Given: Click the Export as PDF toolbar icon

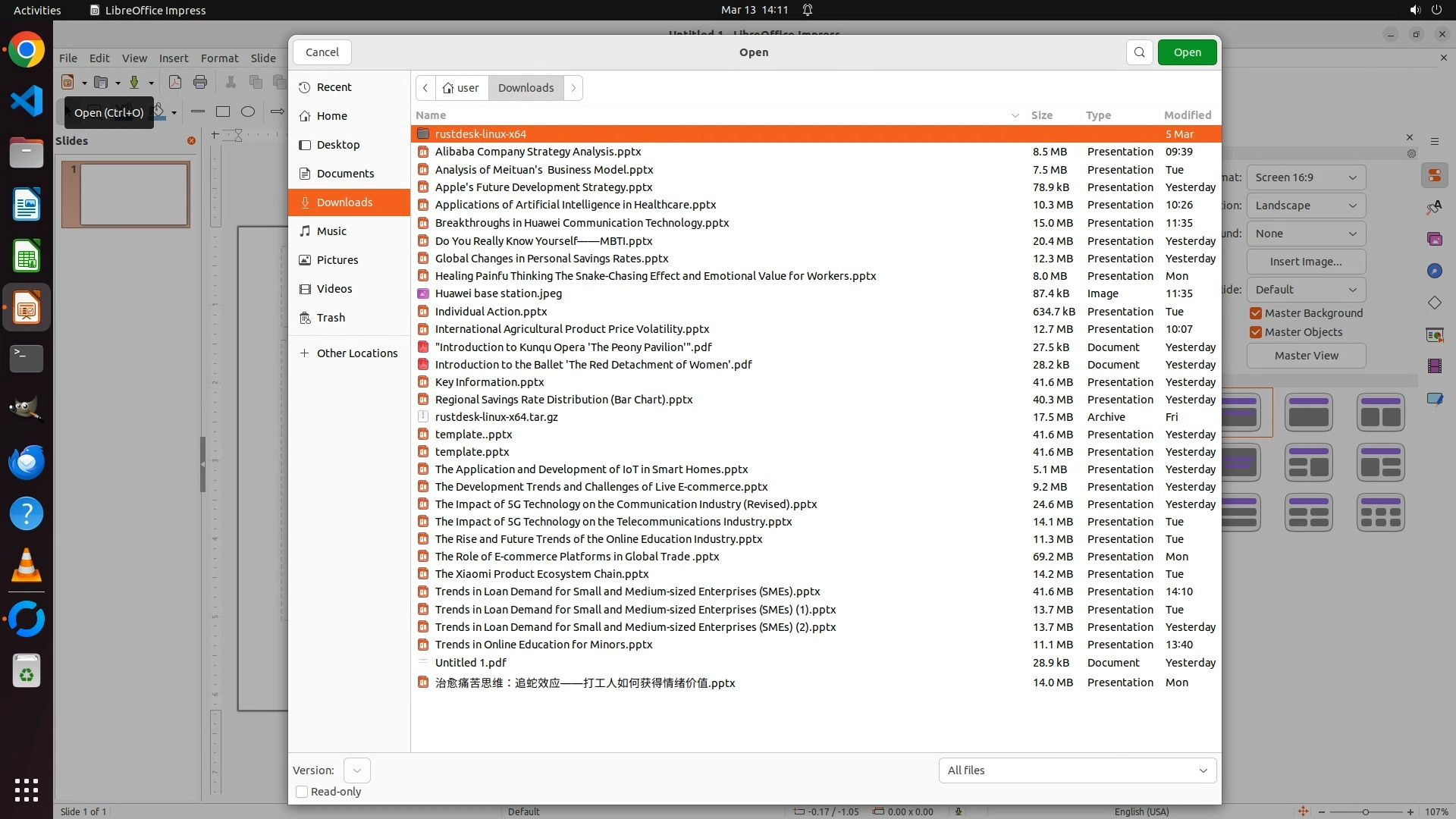Looking at the screenshot, I should (175, 82).
